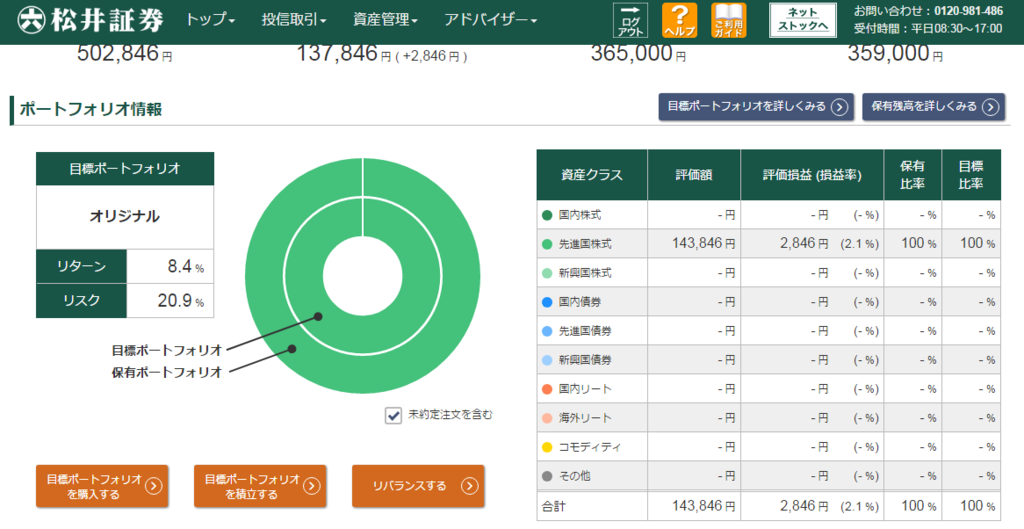Click arrow icon on 目標ポートフォリオを詳しくみる
The width and height of the screenshot is (1024, 529).
pyautogui.click(x=839, y=106)
